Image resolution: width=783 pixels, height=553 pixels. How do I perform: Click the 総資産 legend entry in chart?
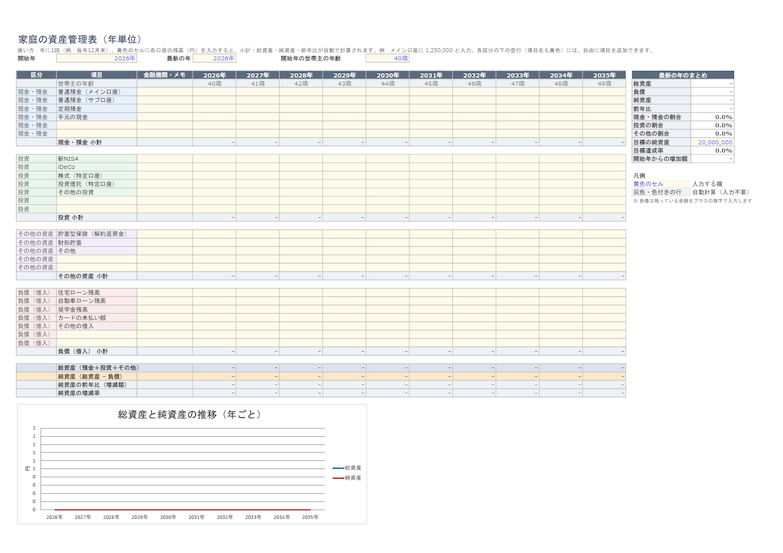tap(347, 468)
